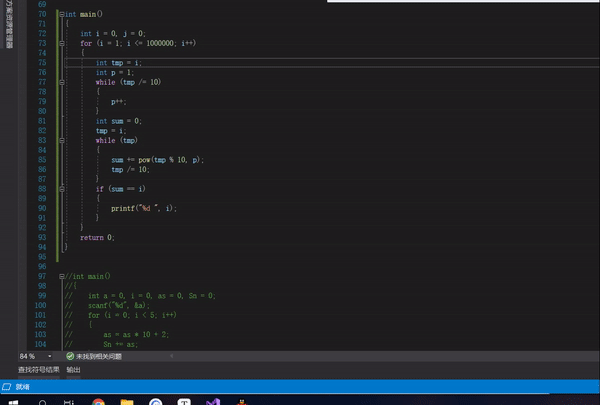Click the printf("%d ", i) statement
600x405 pixels.
tap(144, 209)
